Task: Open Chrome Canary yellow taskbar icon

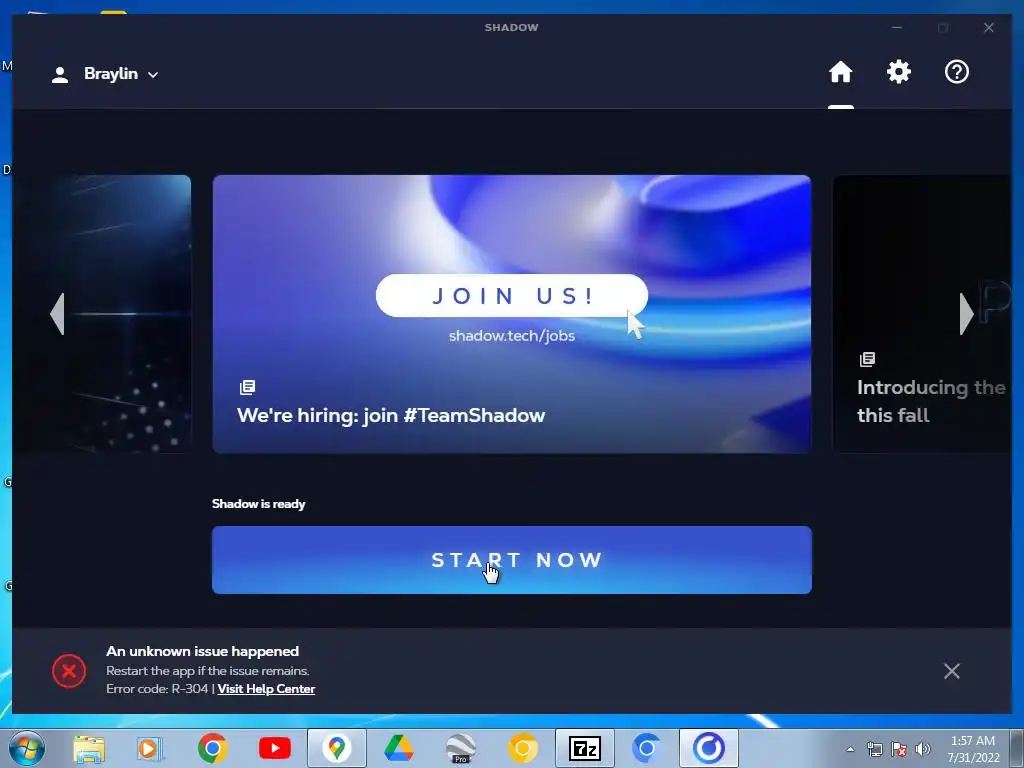Action: point(522,748)
